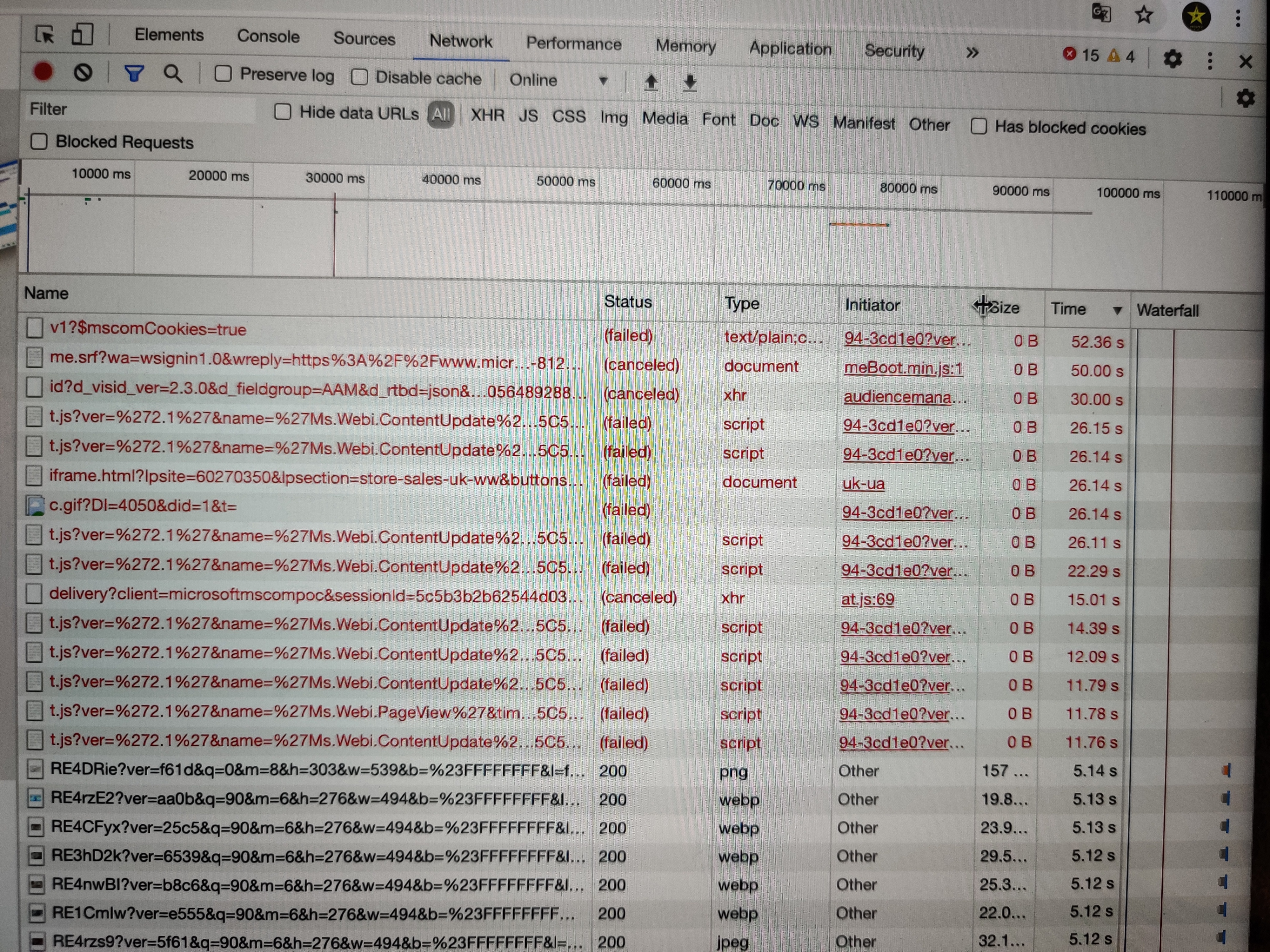Select request RE4DRie?ver=f61d png row
This screenshot has width=1270, height=952.
click(574, 770)
